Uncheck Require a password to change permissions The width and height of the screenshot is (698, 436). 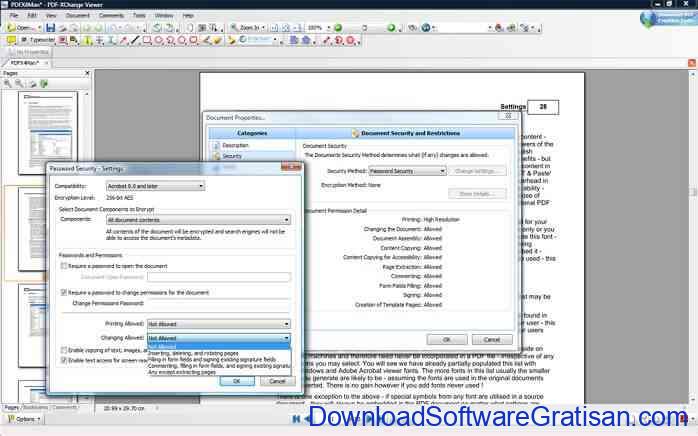coord(64,293)
